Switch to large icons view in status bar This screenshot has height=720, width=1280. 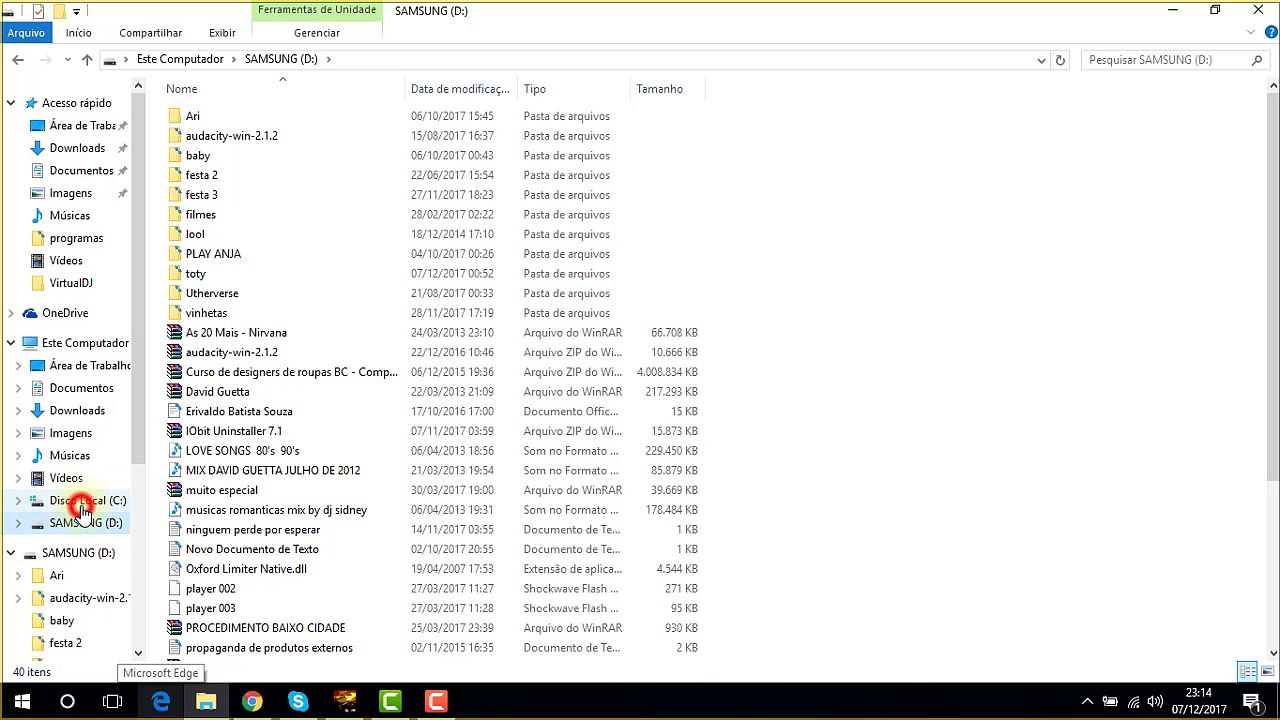[x=1268, y=672]
